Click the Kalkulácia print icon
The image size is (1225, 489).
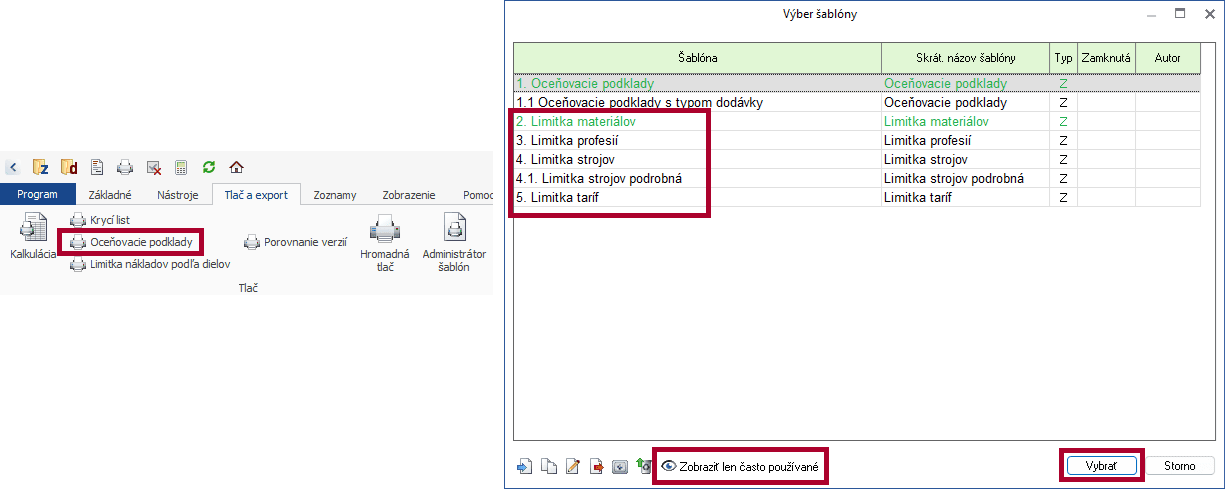pyautogui.click(x=32, y=231)
